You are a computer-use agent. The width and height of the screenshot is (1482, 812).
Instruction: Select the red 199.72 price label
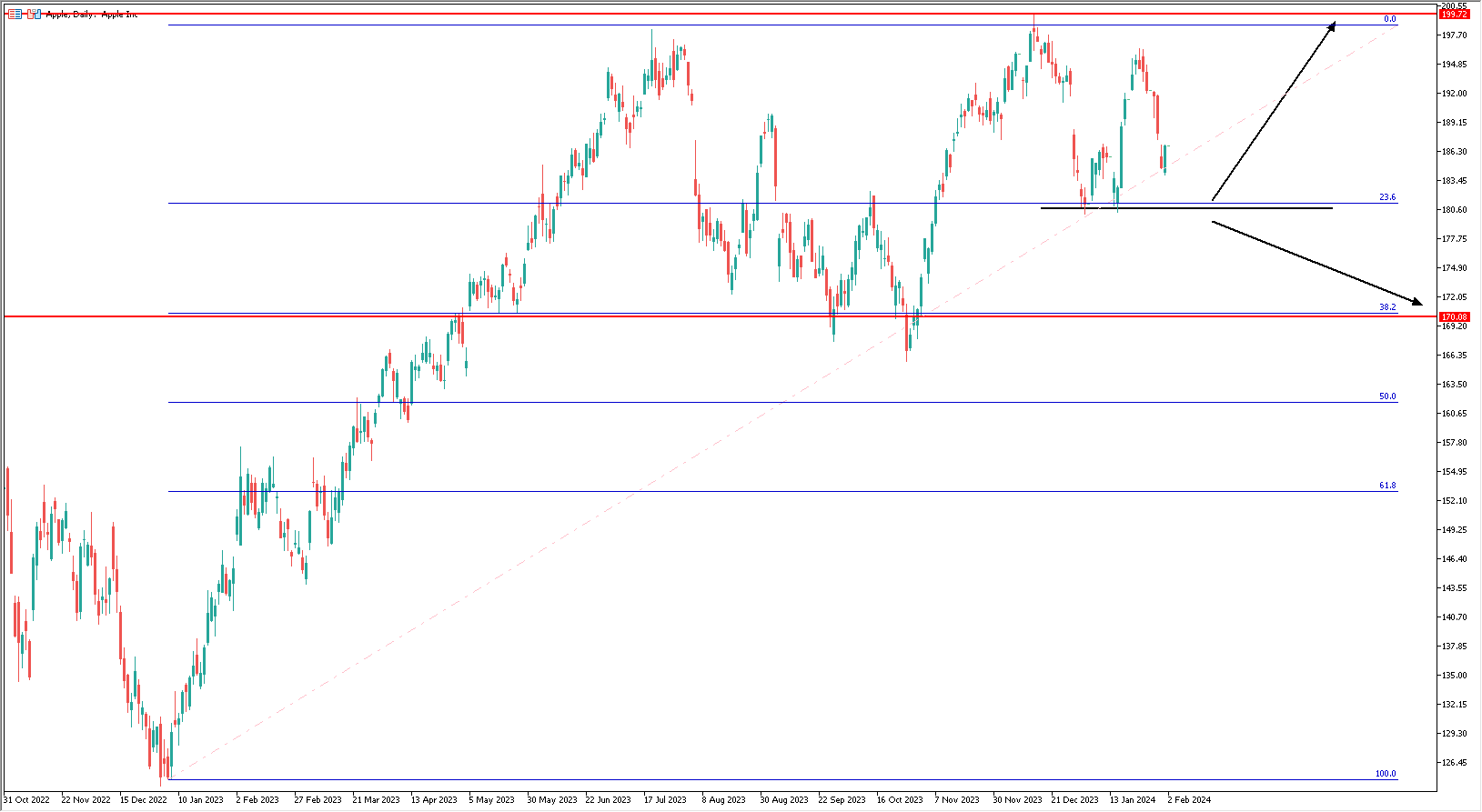coord(1454,14)
